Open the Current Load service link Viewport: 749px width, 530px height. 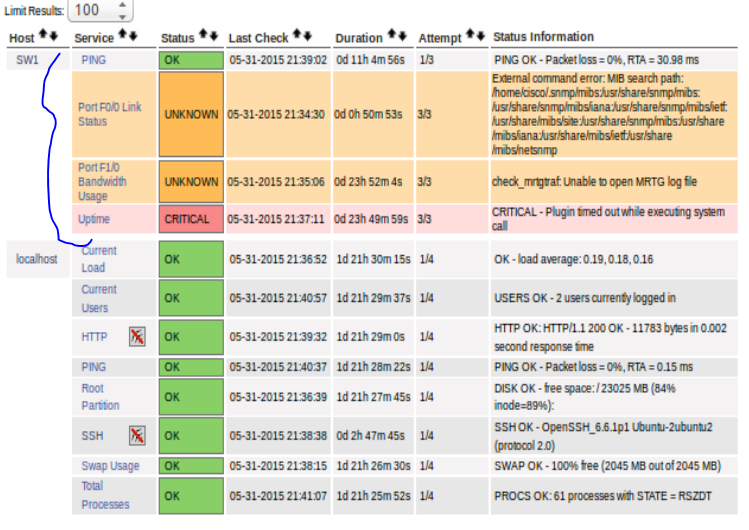click(99, 259)
